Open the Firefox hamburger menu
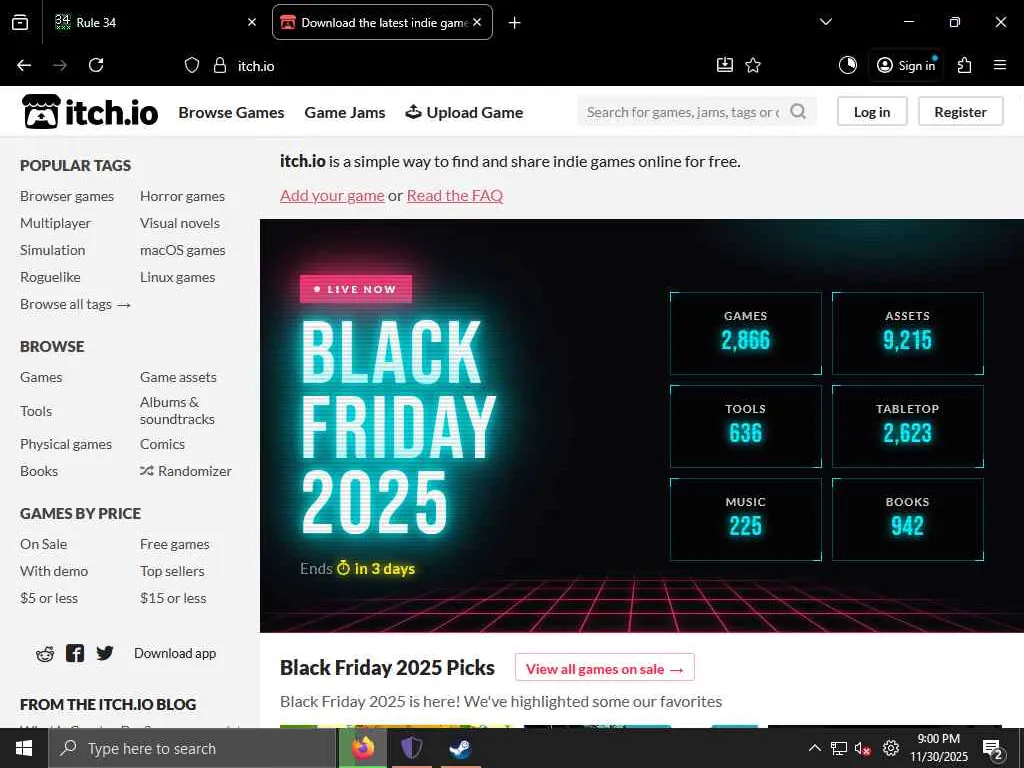1024x768 pixels. coord(1000,65)
